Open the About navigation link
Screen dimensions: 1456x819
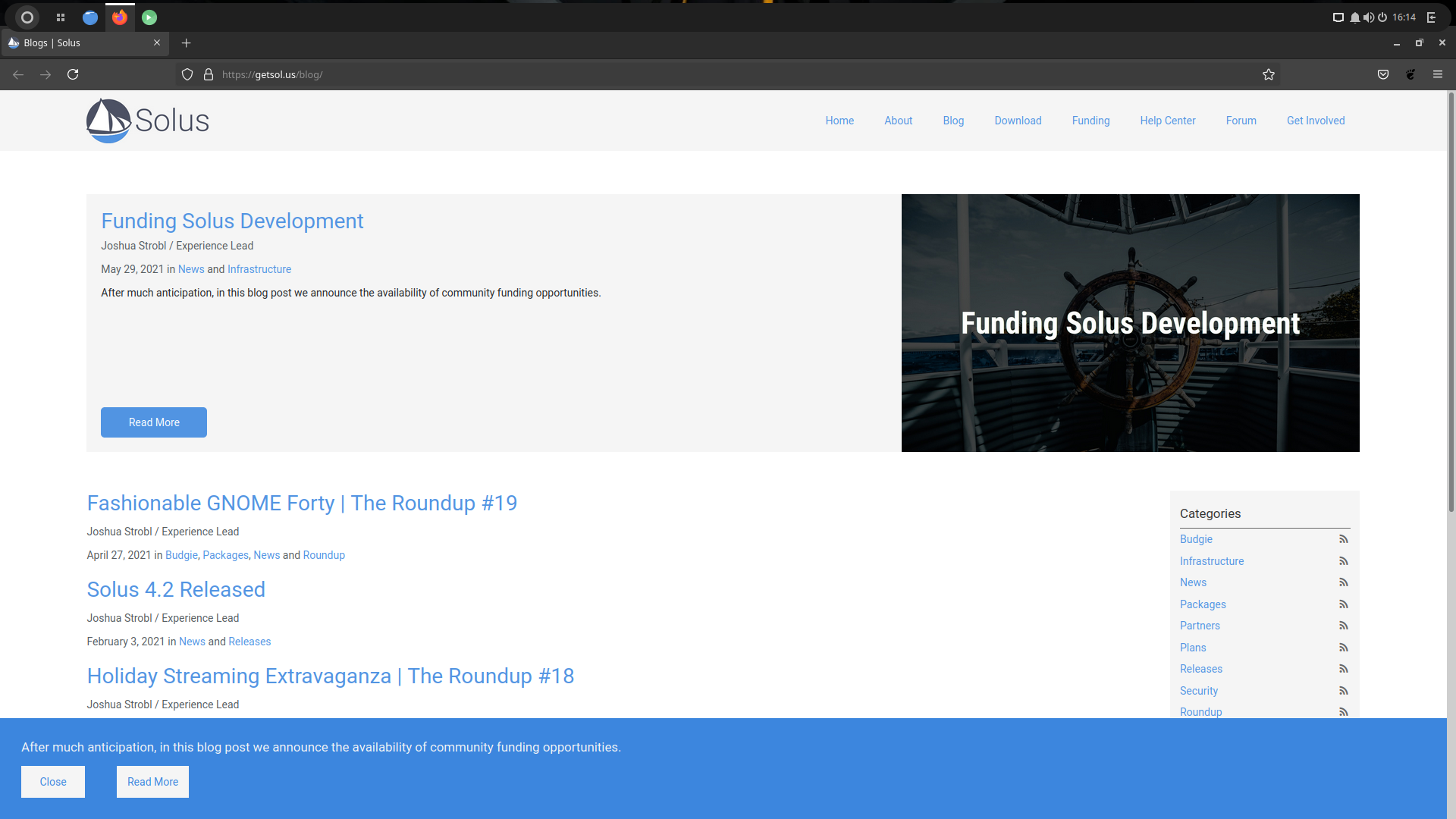coord(898,121)
